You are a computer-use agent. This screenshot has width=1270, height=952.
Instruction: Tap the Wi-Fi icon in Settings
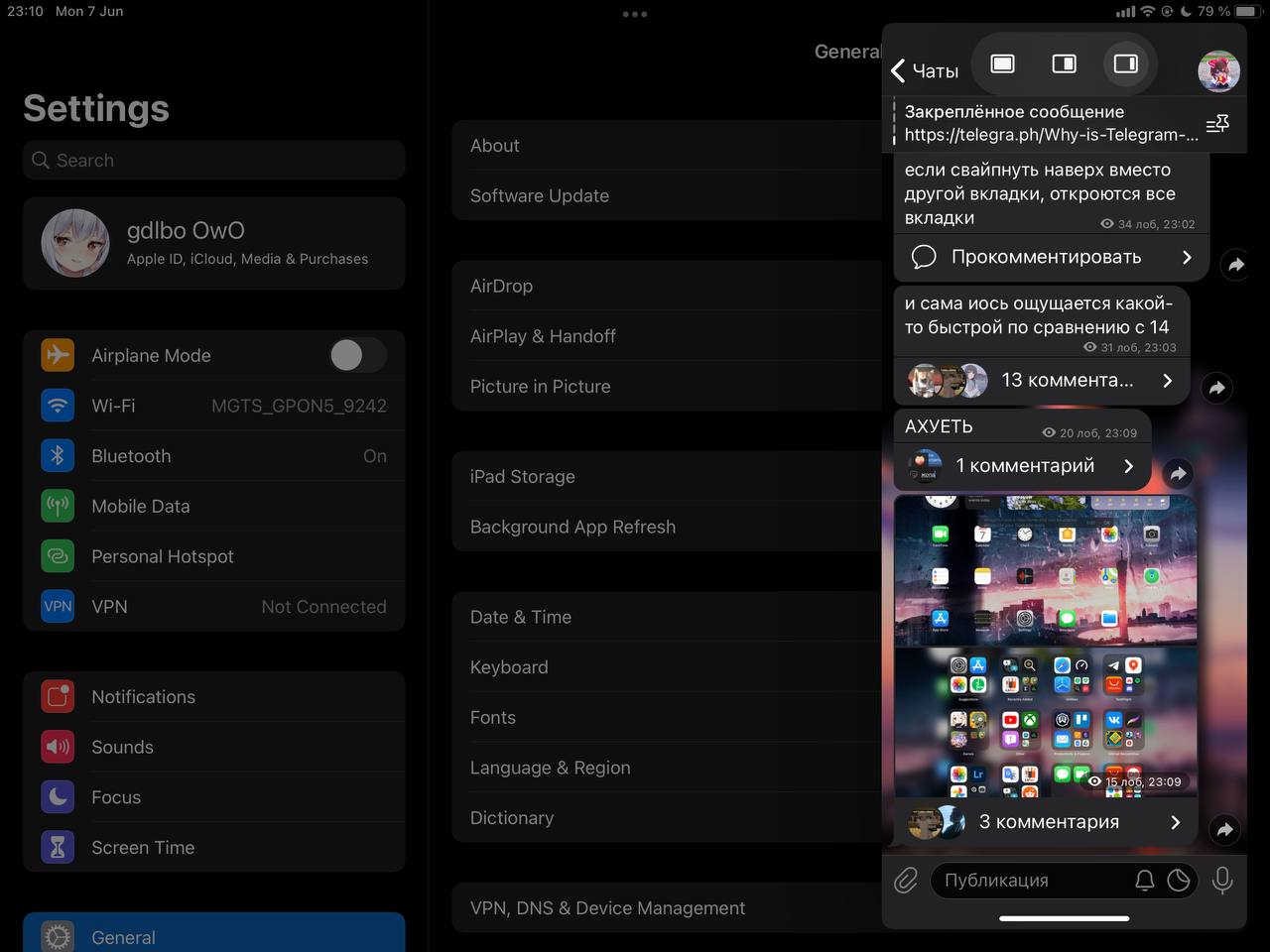(x=58, y=406)
